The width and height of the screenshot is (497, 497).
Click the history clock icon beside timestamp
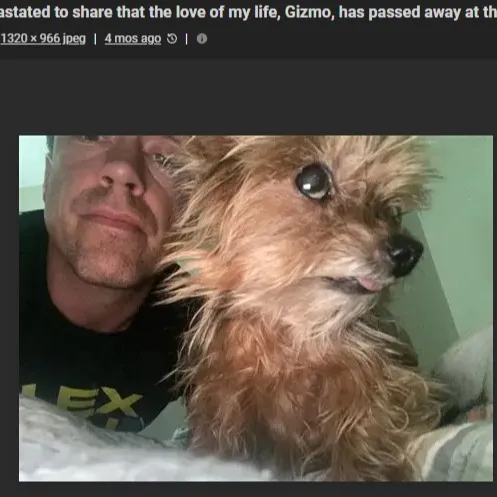pyautogui.click(x=172, y=39)
